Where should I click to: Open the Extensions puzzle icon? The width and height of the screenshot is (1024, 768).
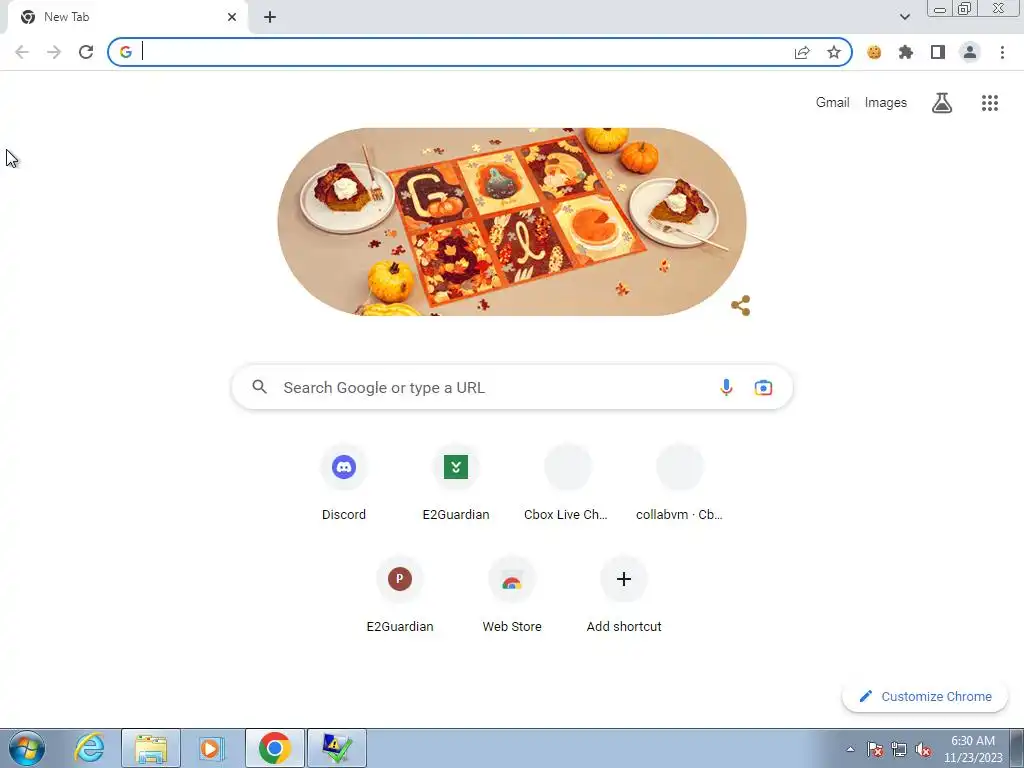(x=906, y=52)
